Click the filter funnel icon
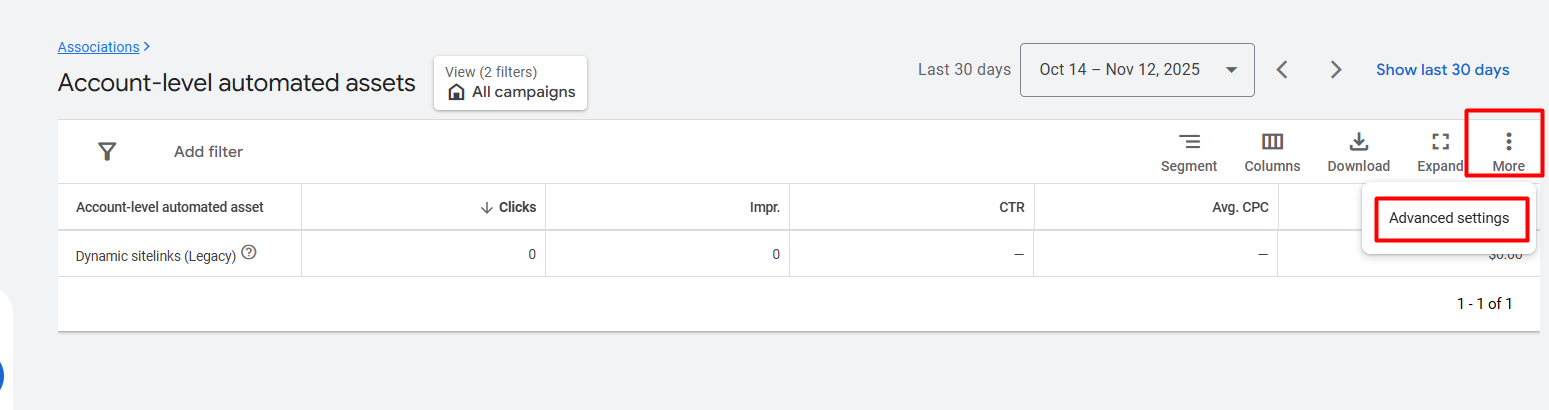 coord(107,152)
